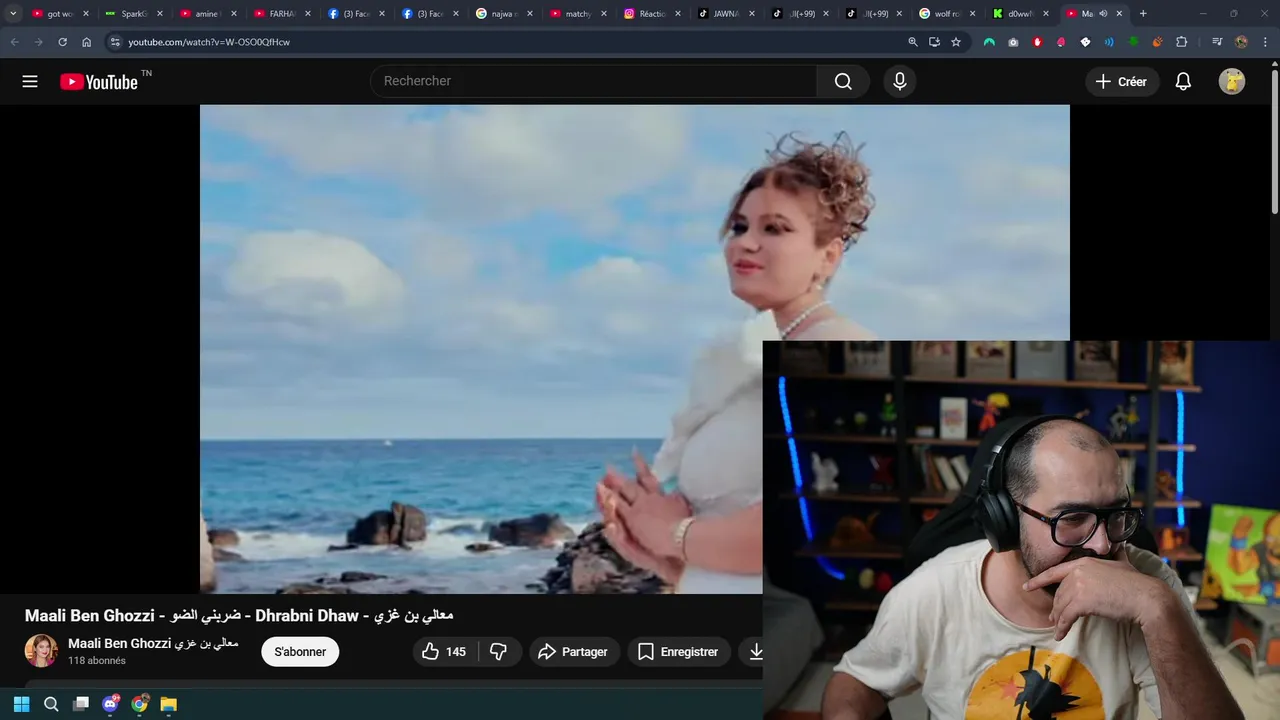
Task: Go back with Chrome back arrow
Action: pos(14,42)
